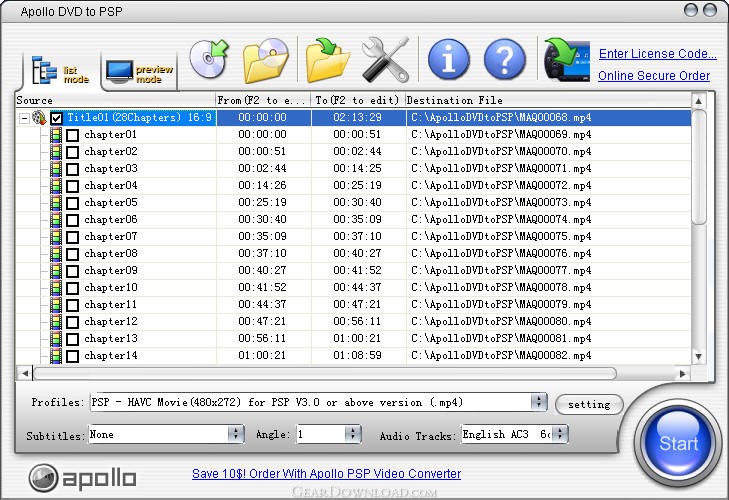729x500 pixels.
Task: Open help question mark icon
Action: (504, 60)
